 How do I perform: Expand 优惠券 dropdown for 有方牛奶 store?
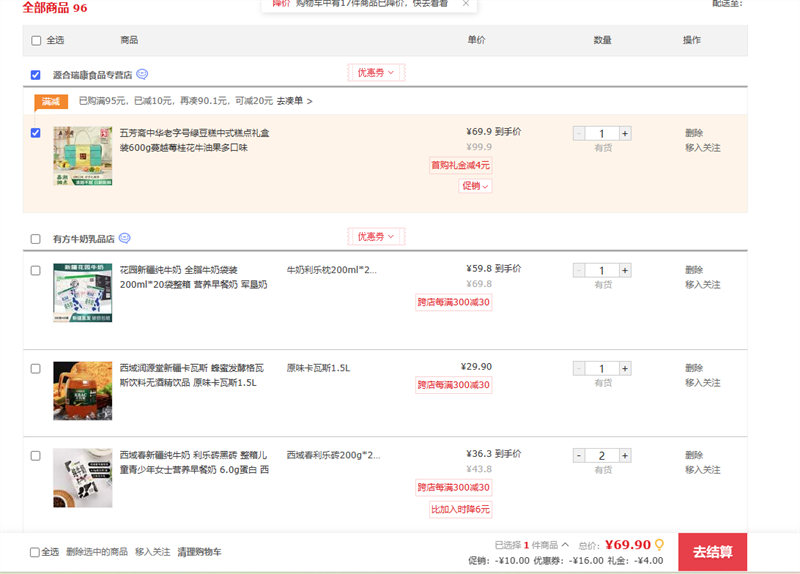pyautogui.click(x=376, y=236)
